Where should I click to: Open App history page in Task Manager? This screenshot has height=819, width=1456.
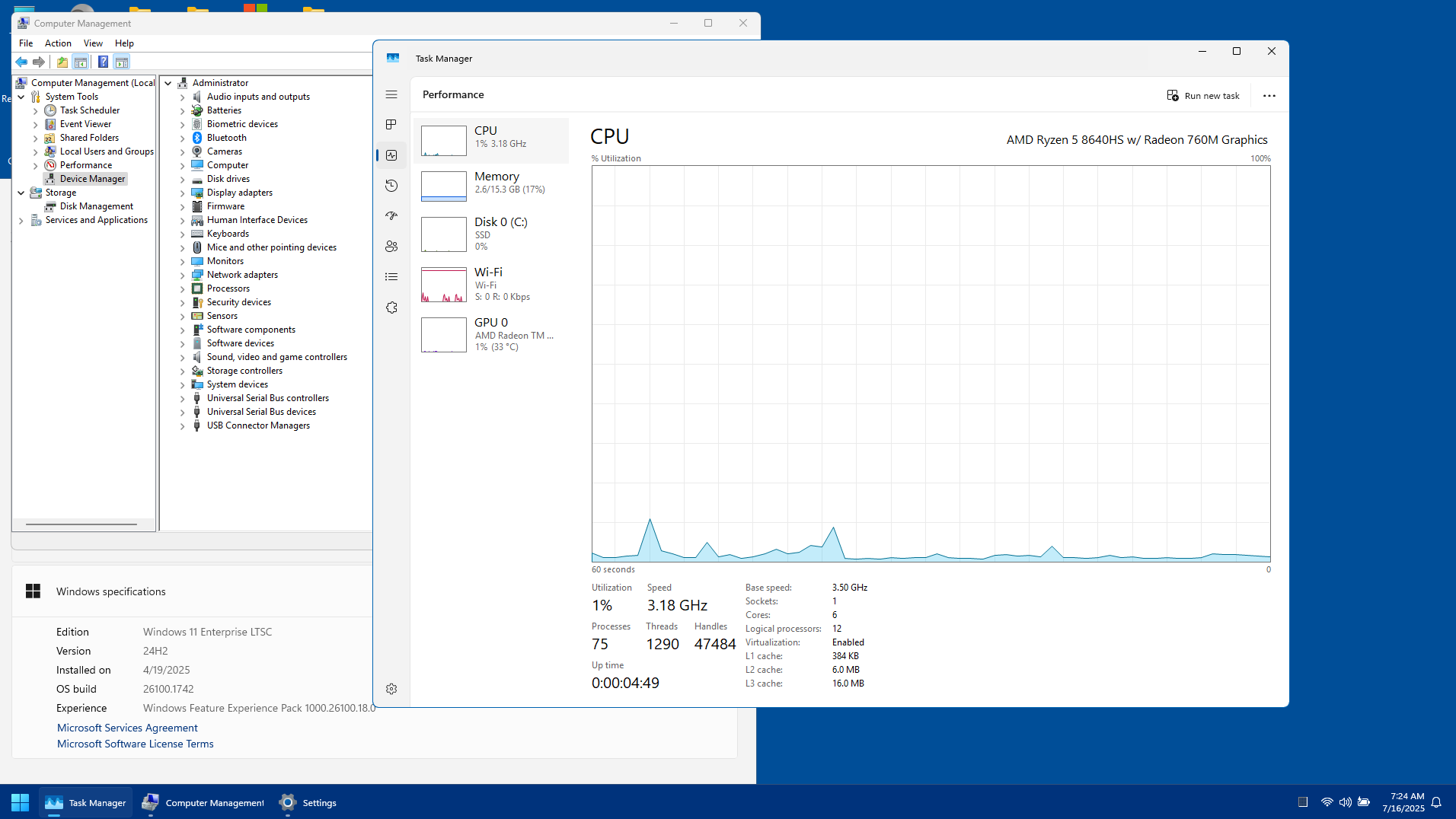(x=391, y=186)
